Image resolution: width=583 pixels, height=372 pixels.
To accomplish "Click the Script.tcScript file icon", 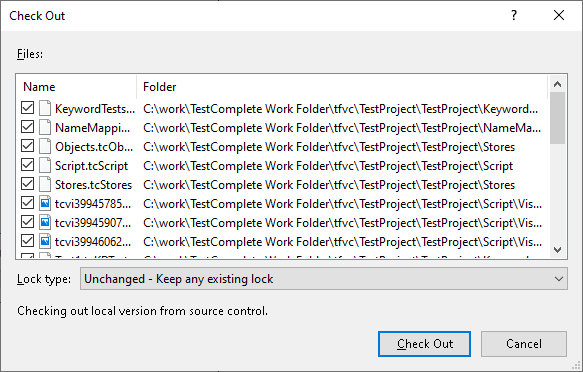I will [x=45, y=165].
